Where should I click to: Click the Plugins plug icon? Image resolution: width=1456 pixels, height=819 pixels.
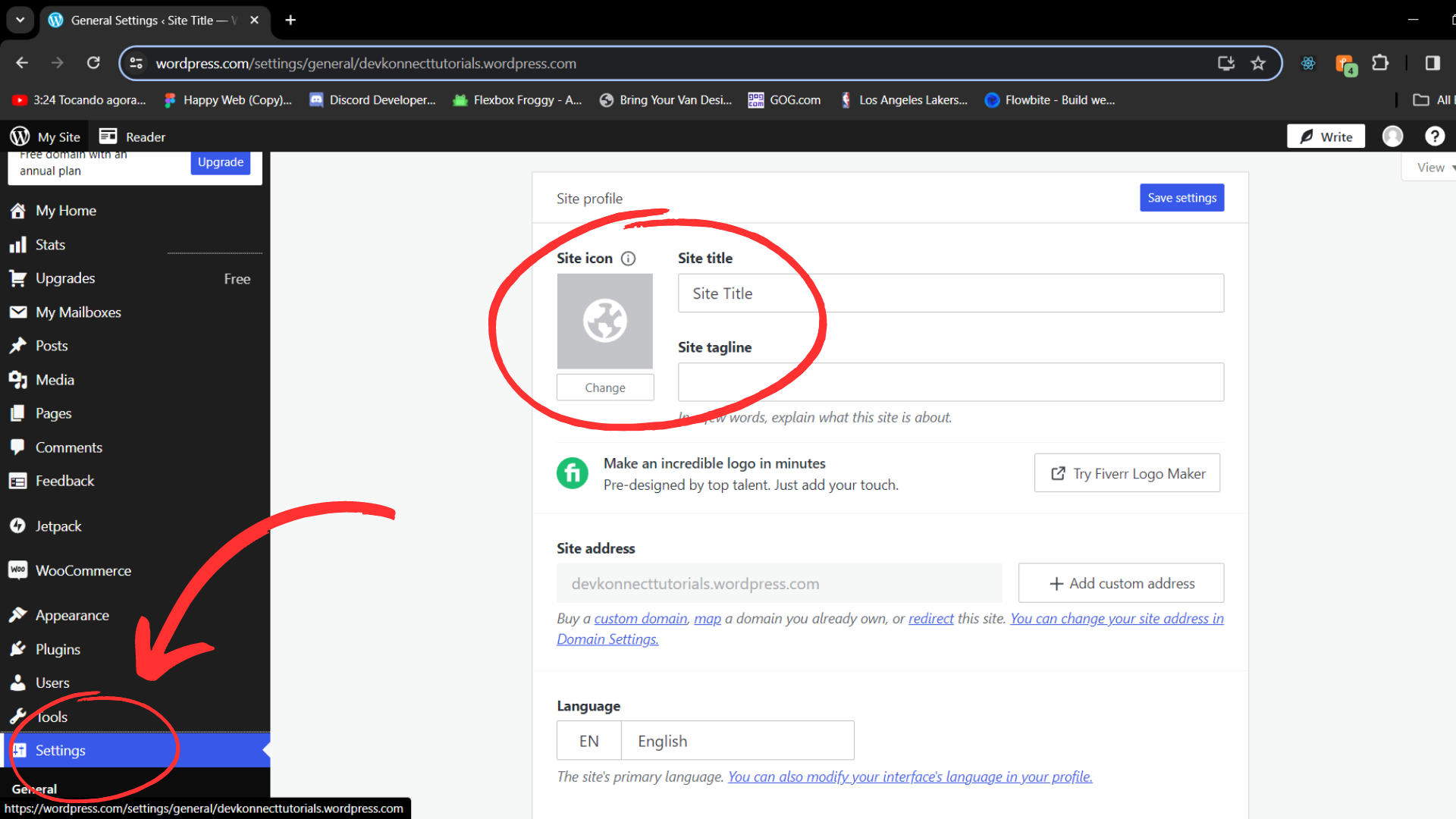click(x=18, y=649)
